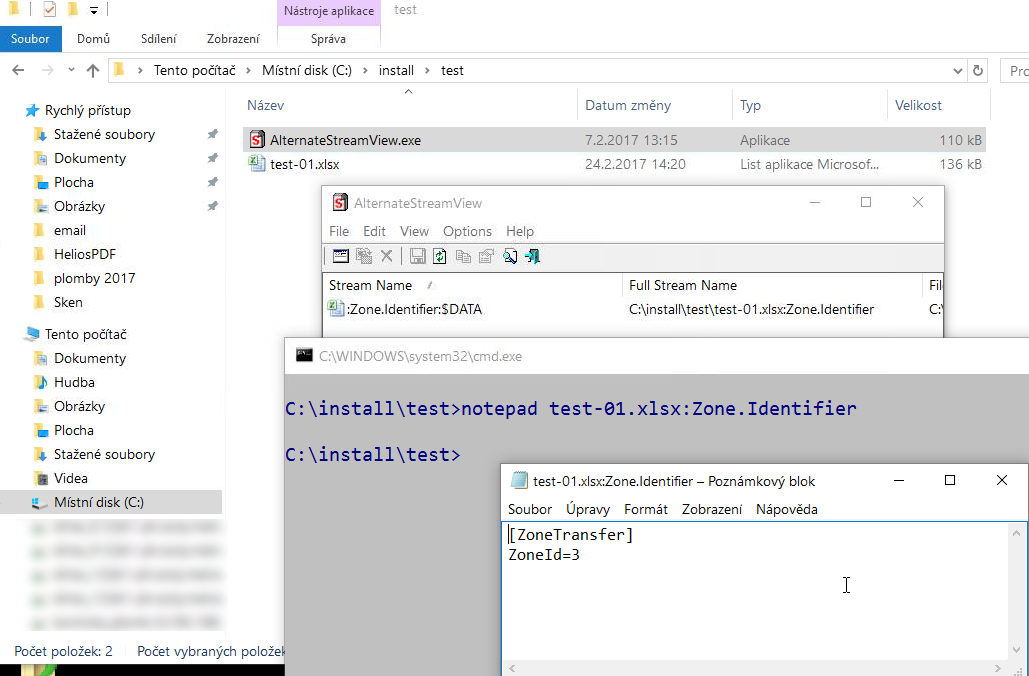Sort by Full Stream Name column header

coord(772,285)
